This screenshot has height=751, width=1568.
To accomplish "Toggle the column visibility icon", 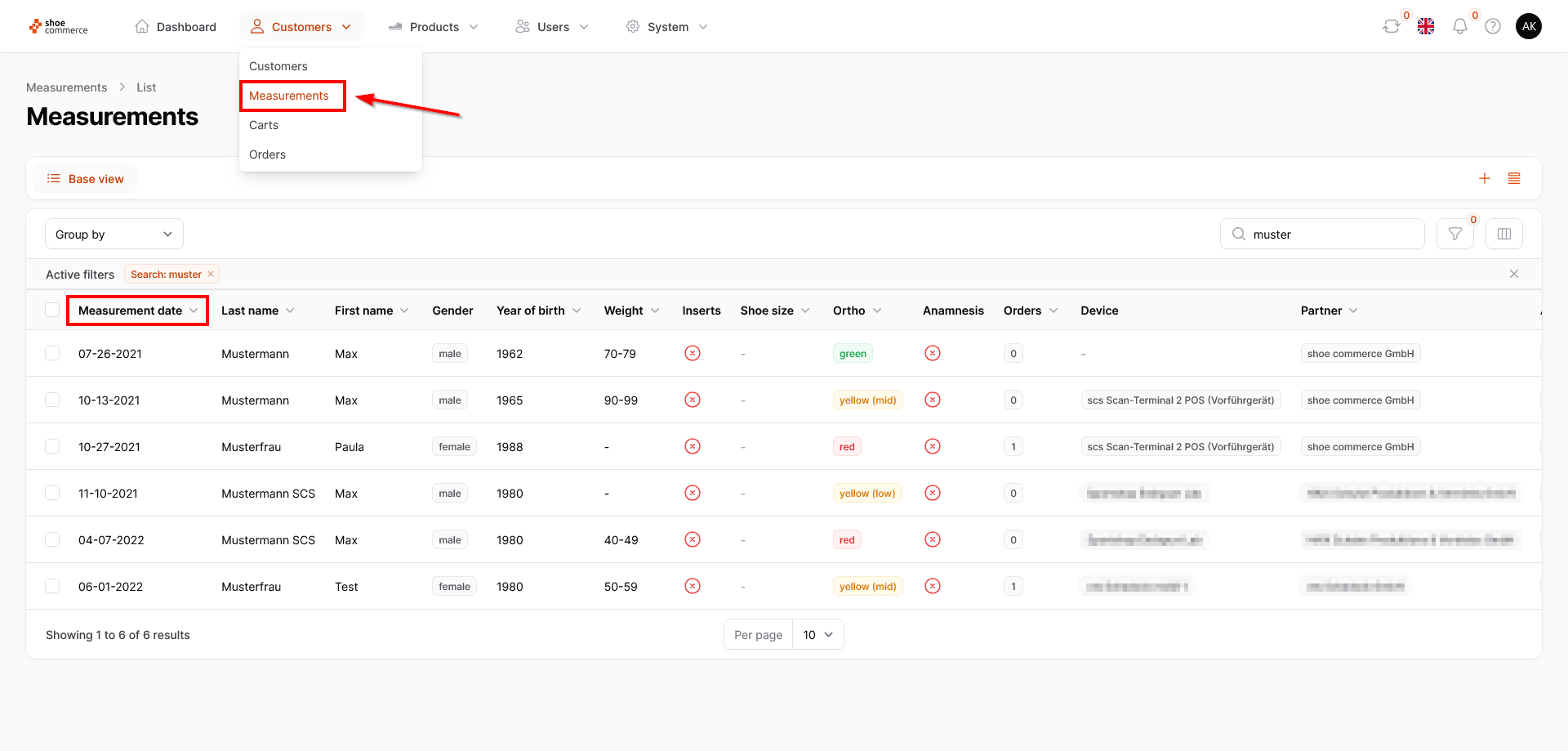I will click(1504, 234).
